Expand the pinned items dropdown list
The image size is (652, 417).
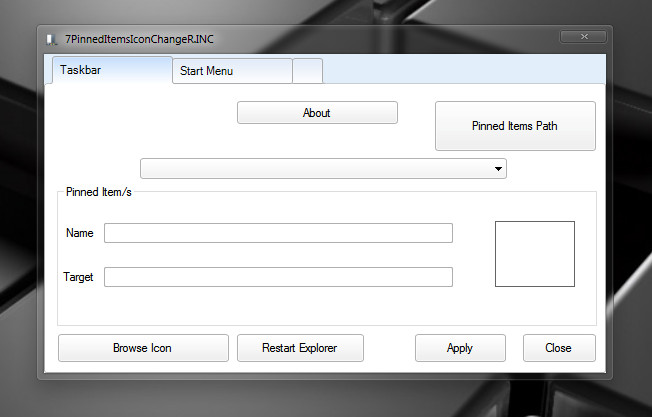(323, 168)
